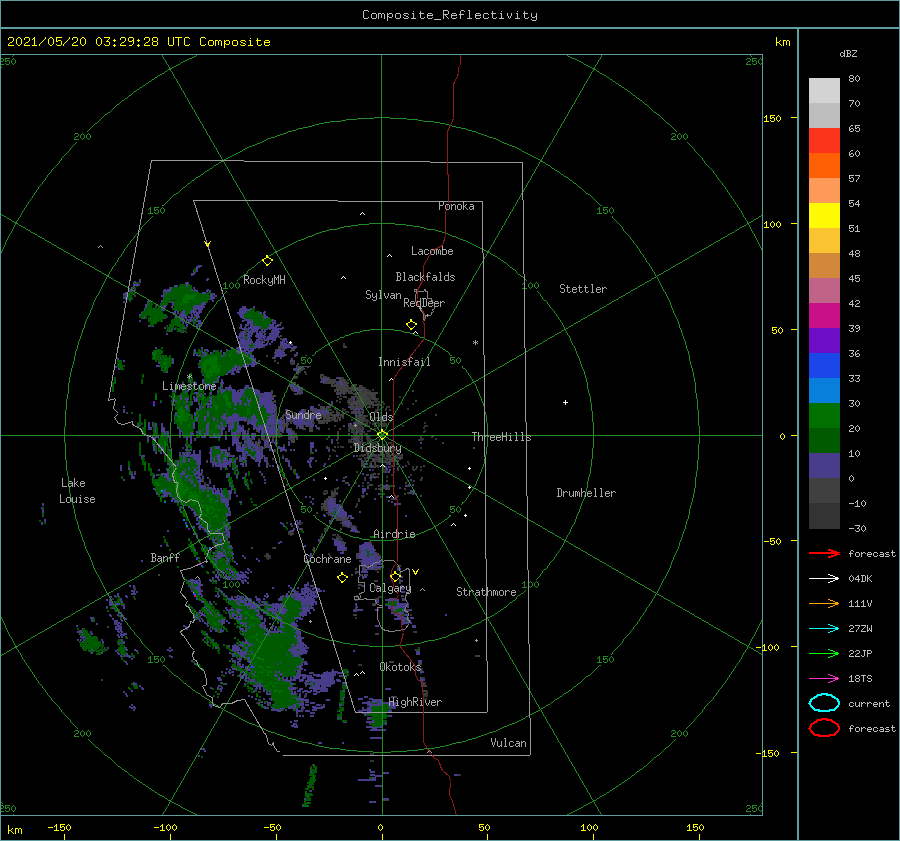Click the Sundre town label
The image size is (900, 841).
coord(303,414)
